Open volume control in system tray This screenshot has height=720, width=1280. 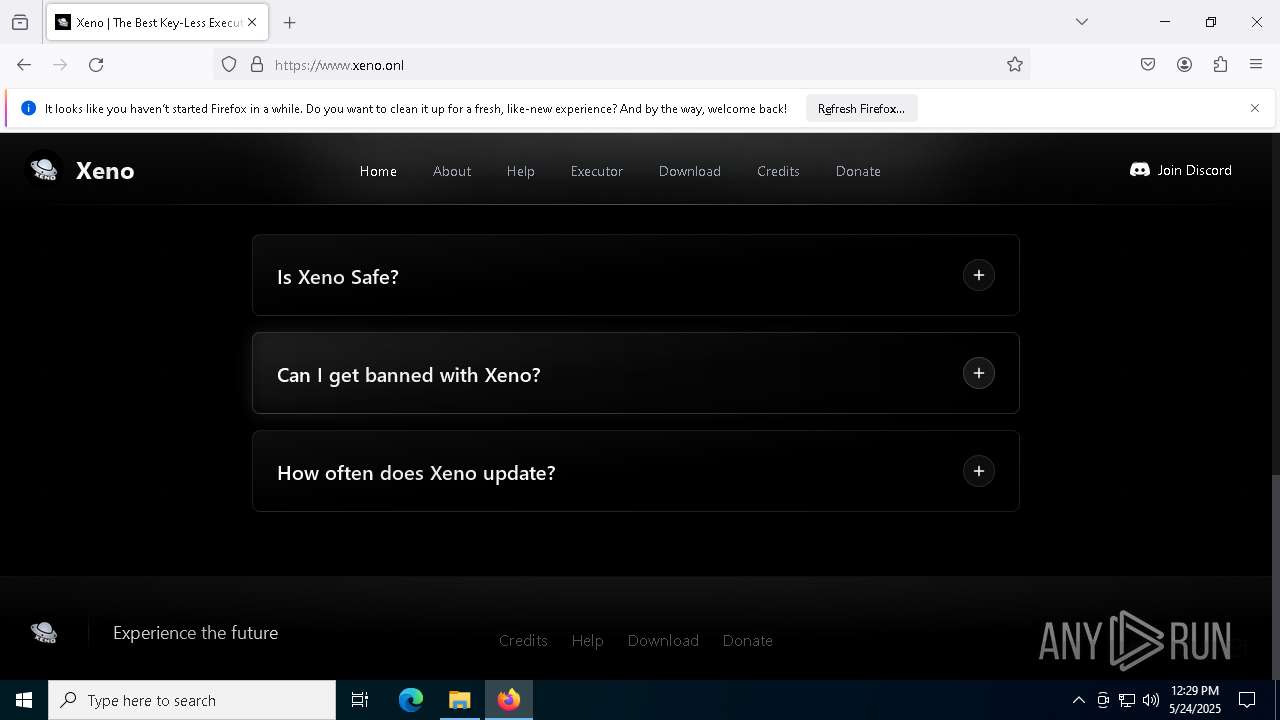point(1151,700)
